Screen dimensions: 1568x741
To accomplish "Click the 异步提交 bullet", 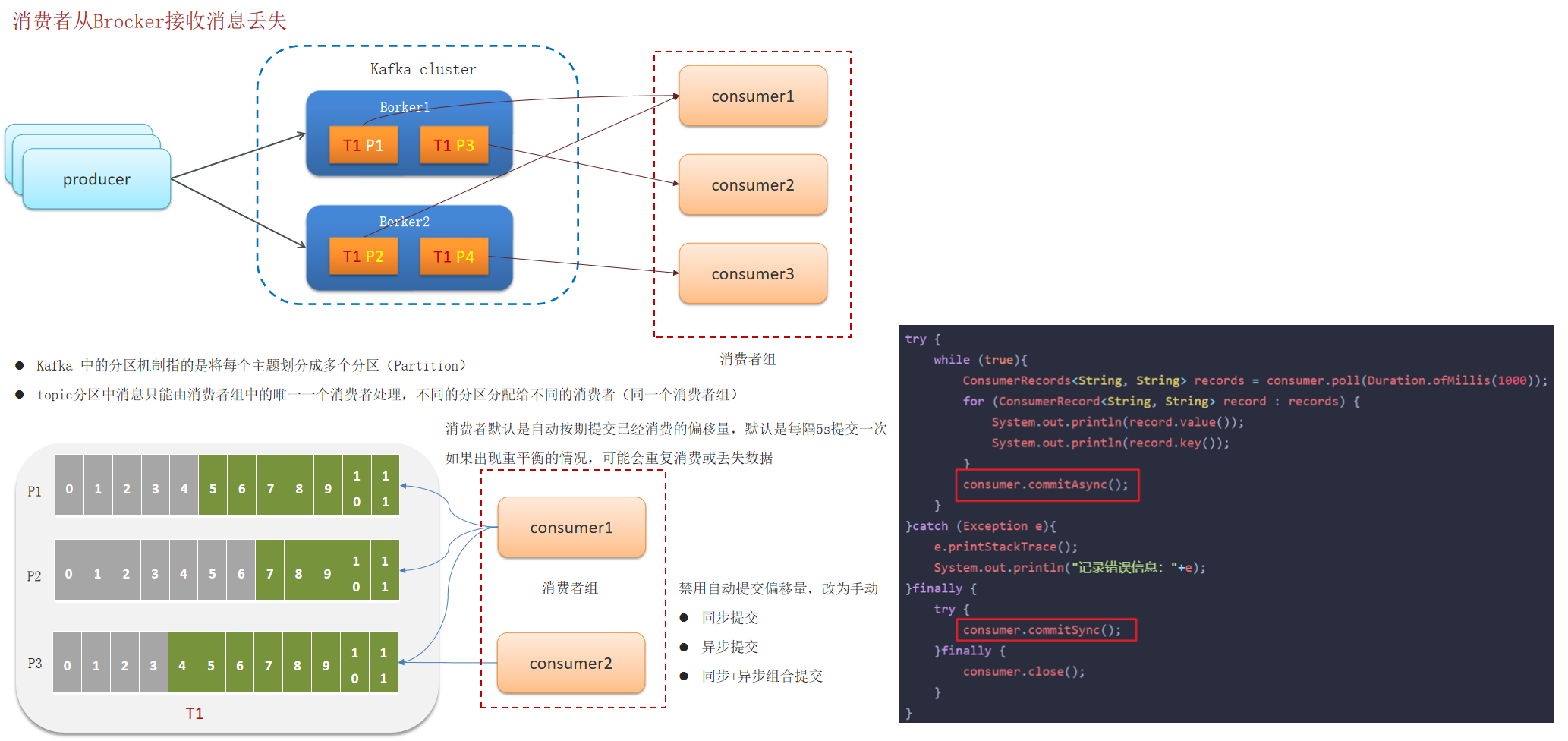I will pos(730,647).
